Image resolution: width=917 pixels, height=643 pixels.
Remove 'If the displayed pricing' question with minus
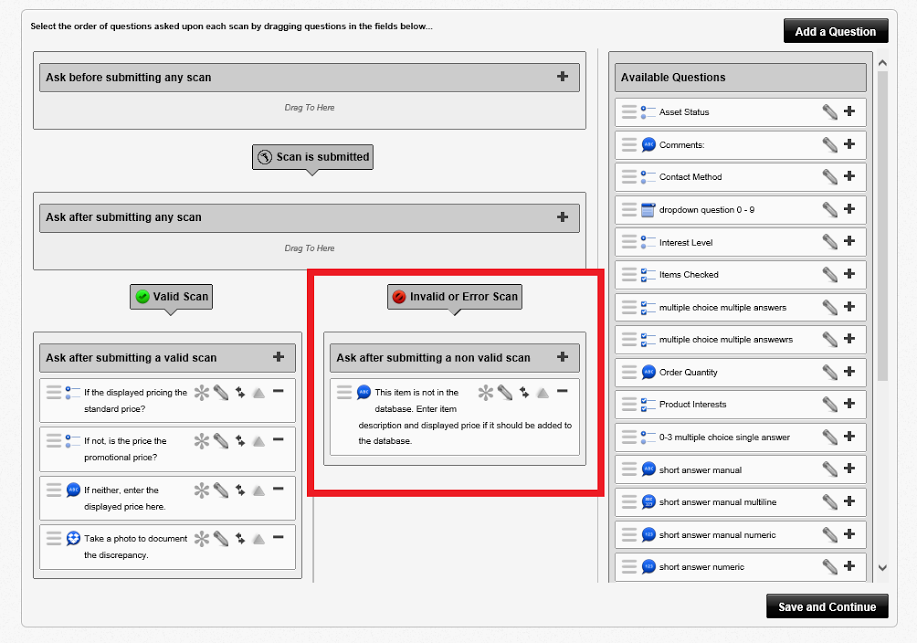tap(278, 391)
